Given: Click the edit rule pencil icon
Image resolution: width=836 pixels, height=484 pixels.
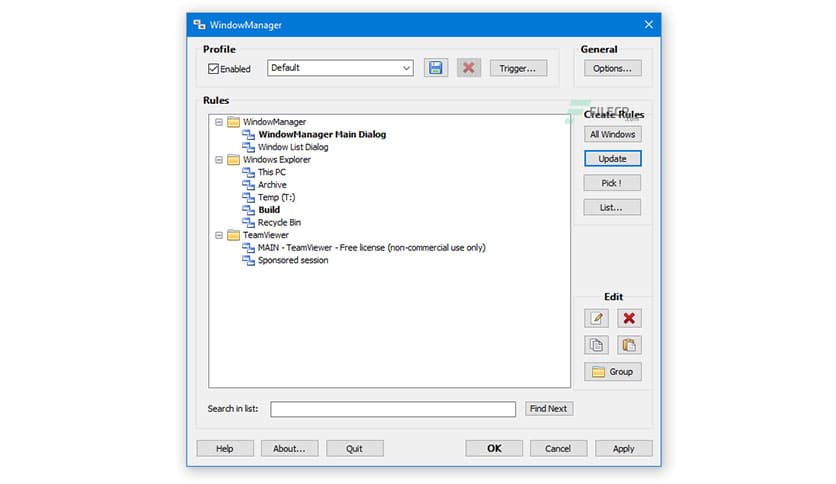Looking at the screenshot, I should 596,318.
